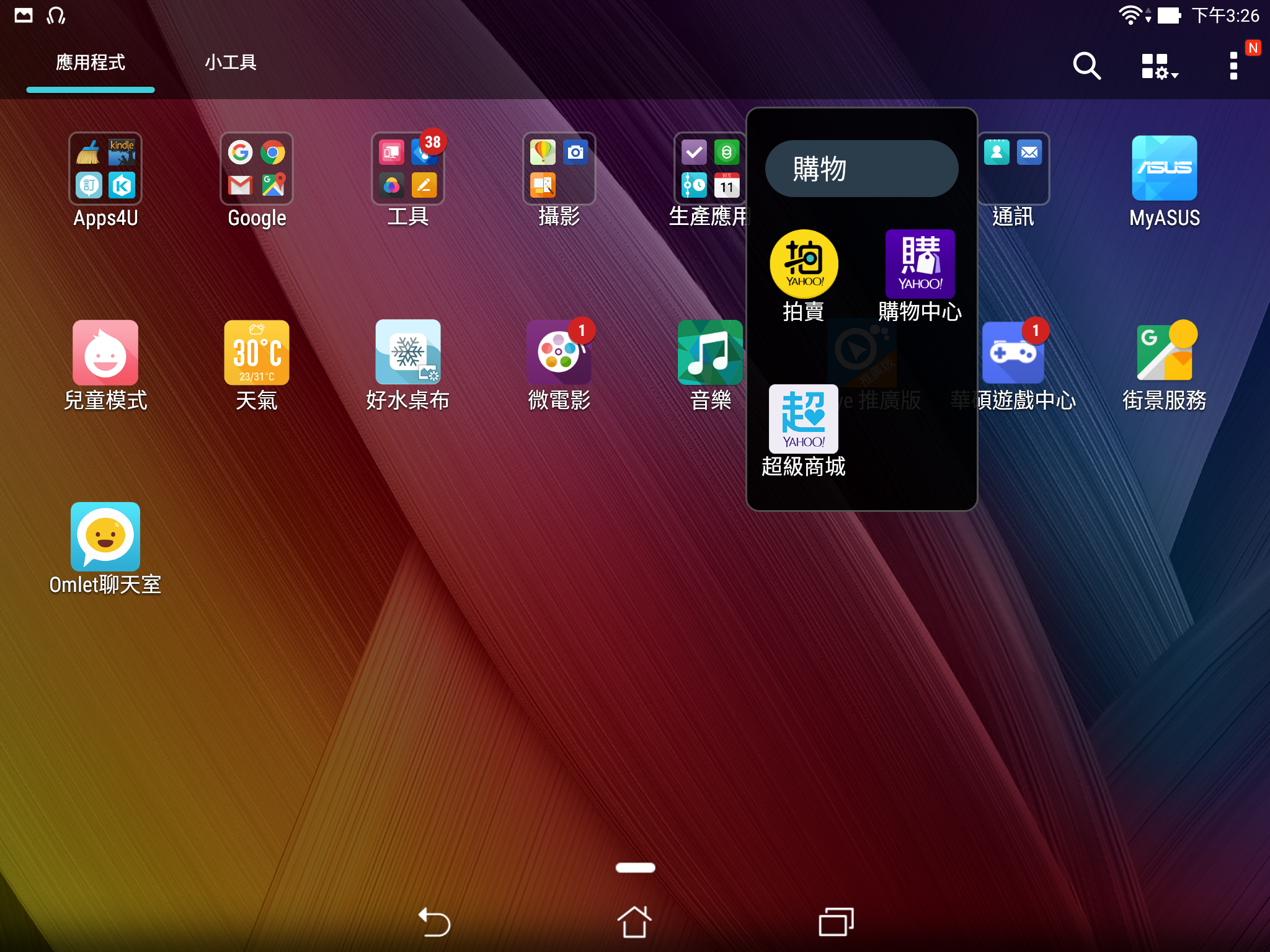Open the Yahoo 拍賣 auction app
This screenshot has height=952, width=1270.
coord(804,264)
